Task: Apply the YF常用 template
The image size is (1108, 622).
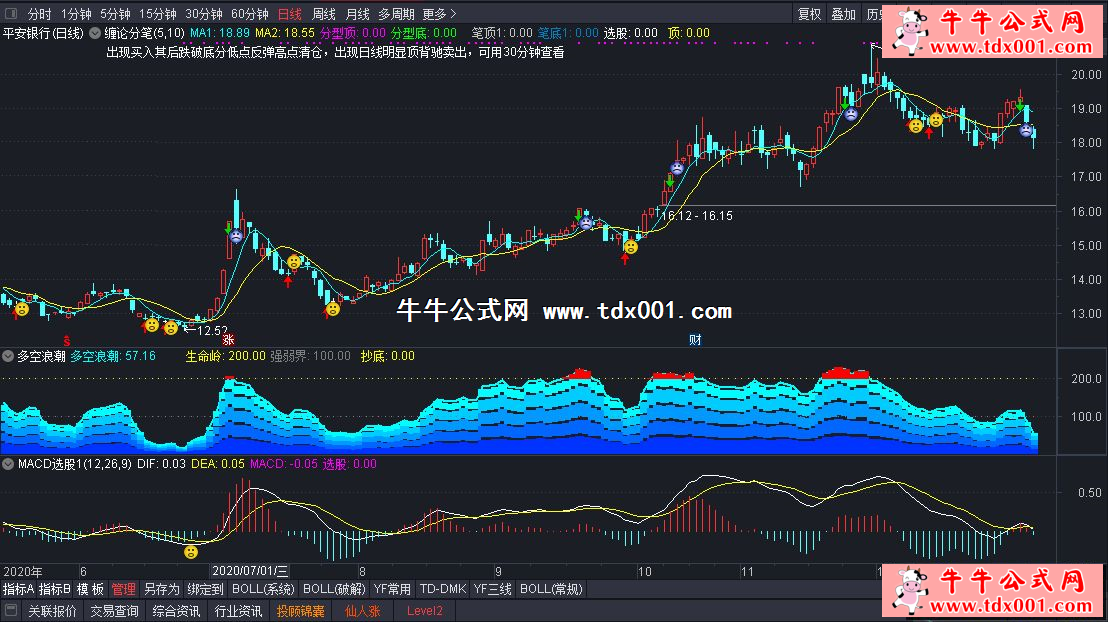Action: click(x=392, y=589)
